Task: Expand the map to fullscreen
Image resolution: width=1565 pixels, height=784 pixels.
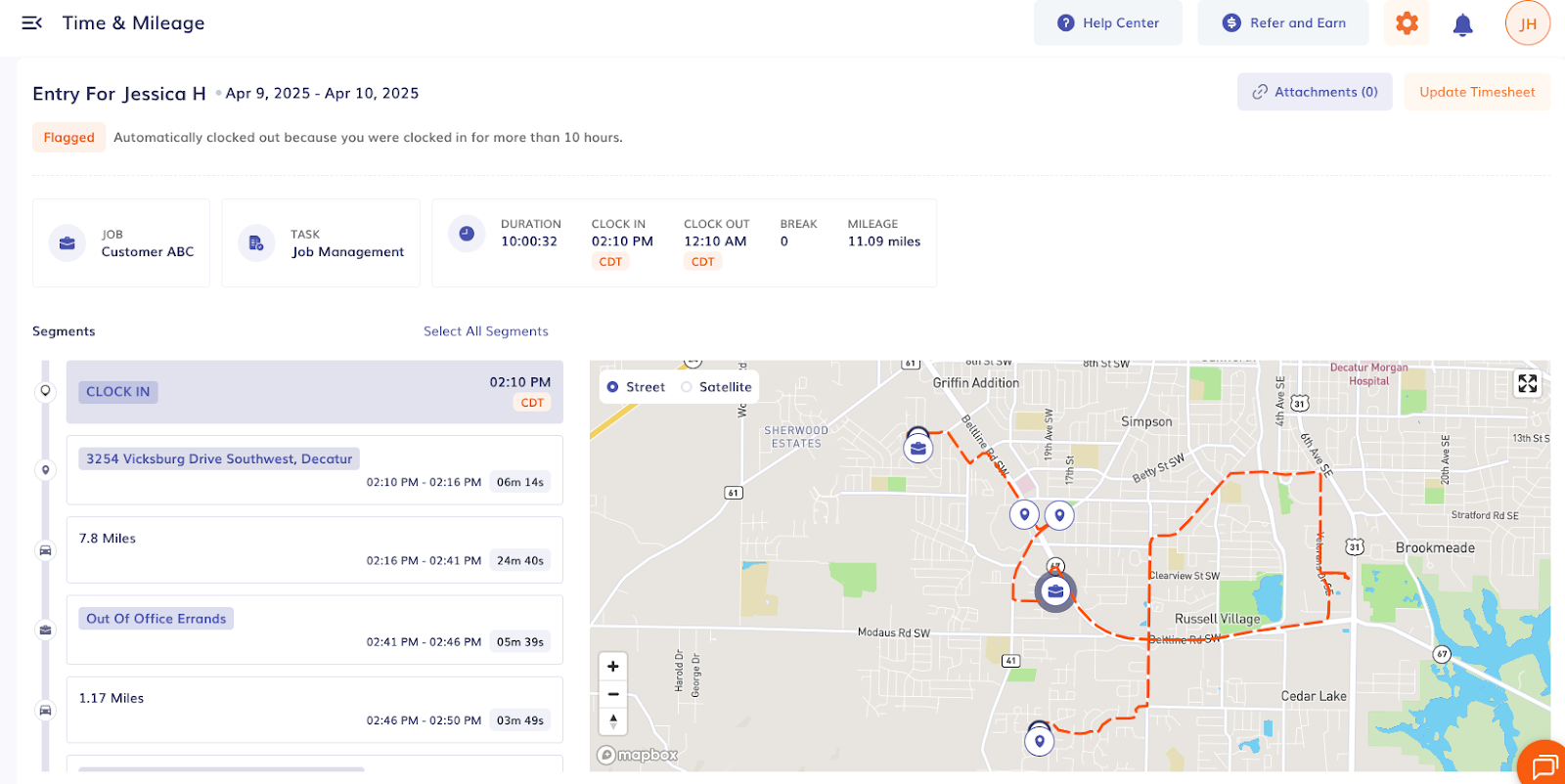Action: tap(1527, 383)
